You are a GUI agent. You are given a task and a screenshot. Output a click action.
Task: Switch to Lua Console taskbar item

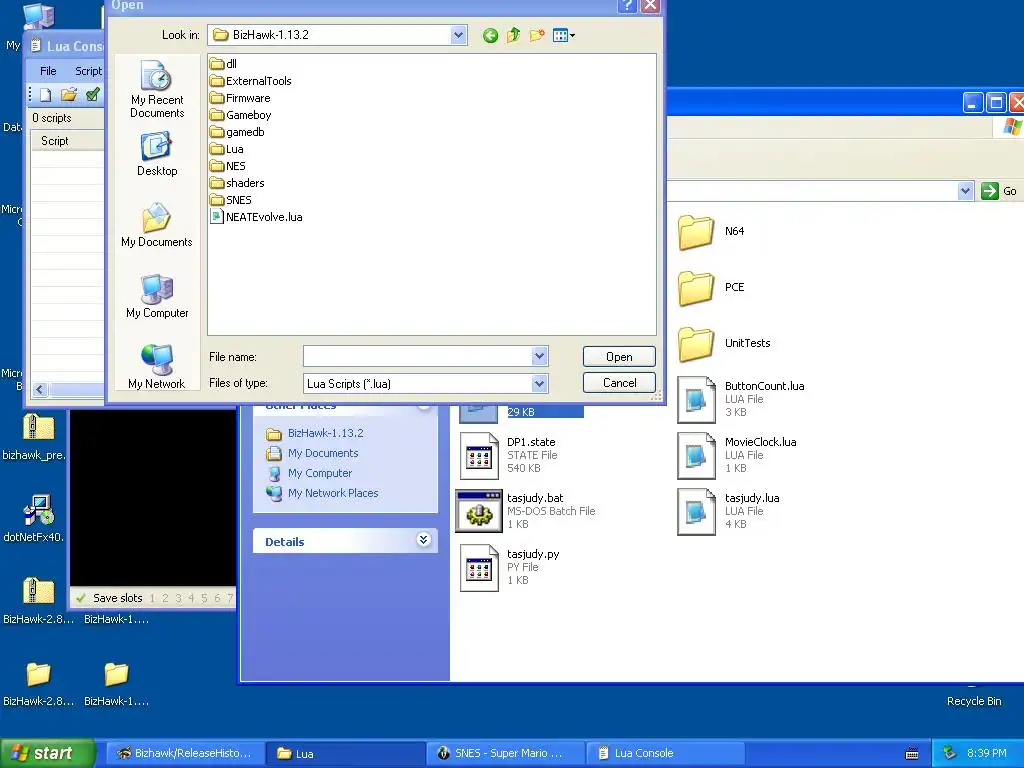click(665, 753)
